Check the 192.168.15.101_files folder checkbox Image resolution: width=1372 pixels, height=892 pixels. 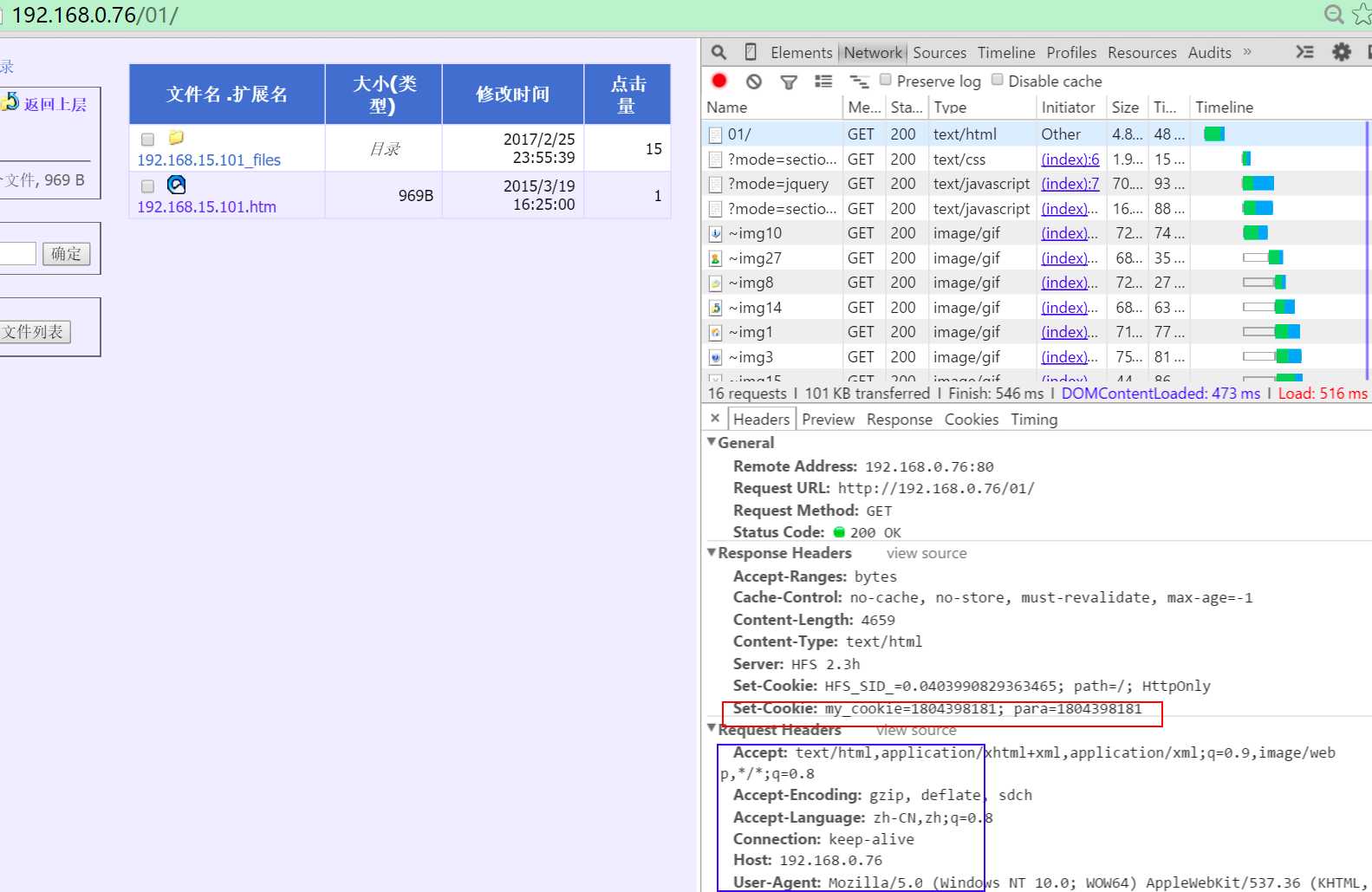click(x=147, y=140)
